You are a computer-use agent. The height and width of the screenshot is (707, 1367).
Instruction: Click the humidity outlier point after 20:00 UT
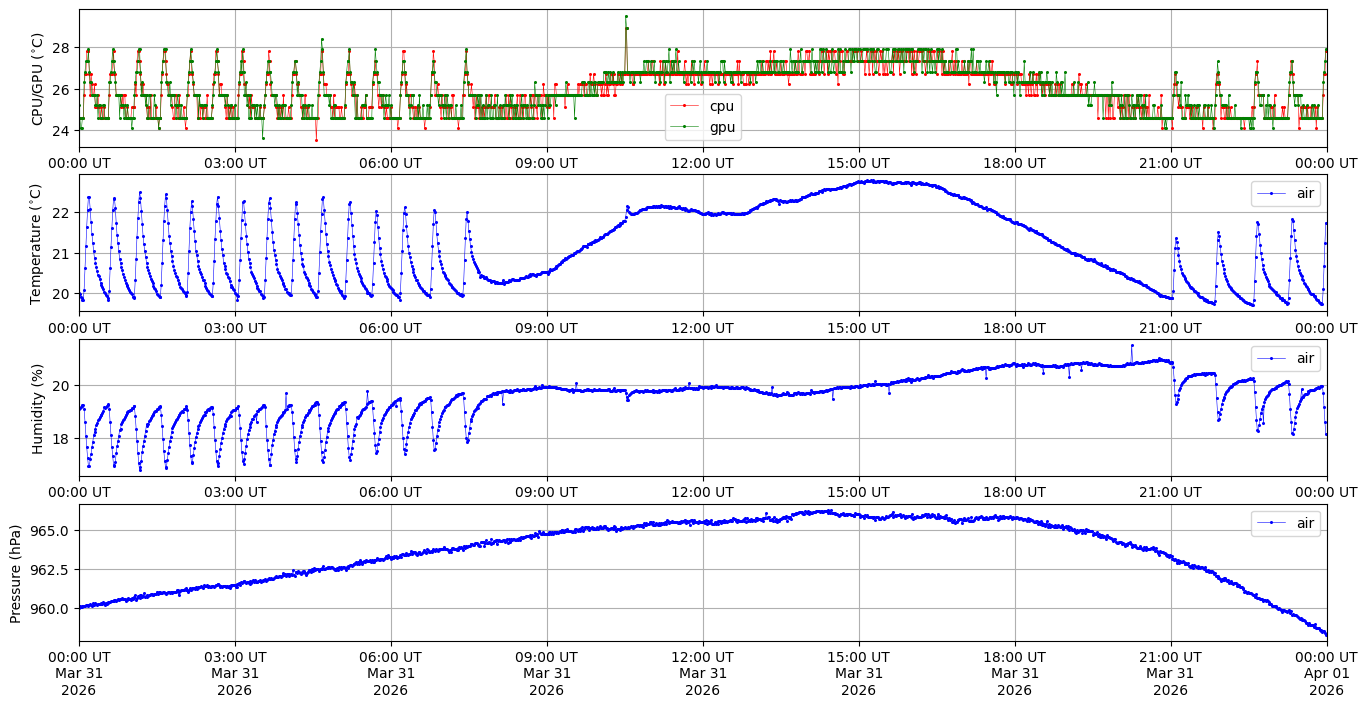(1132, 346)
